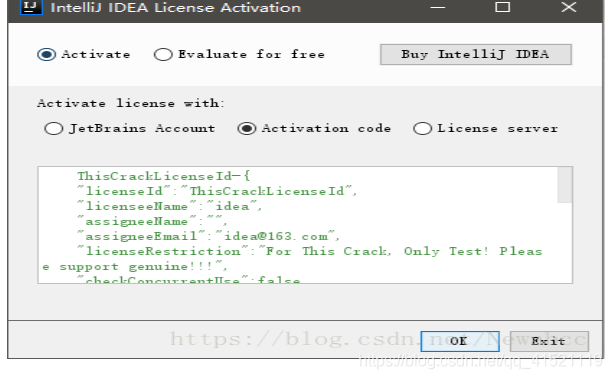Close the License Activation dialog

click(569, 7)
